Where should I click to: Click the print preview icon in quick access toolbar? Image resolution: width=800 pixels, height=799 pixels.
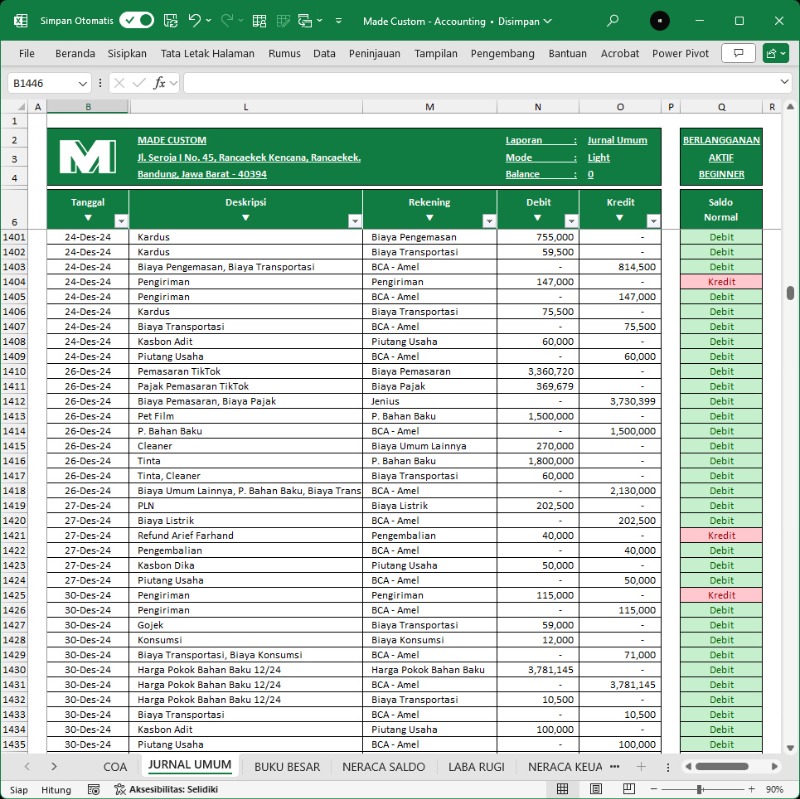(x=305, y=21)
